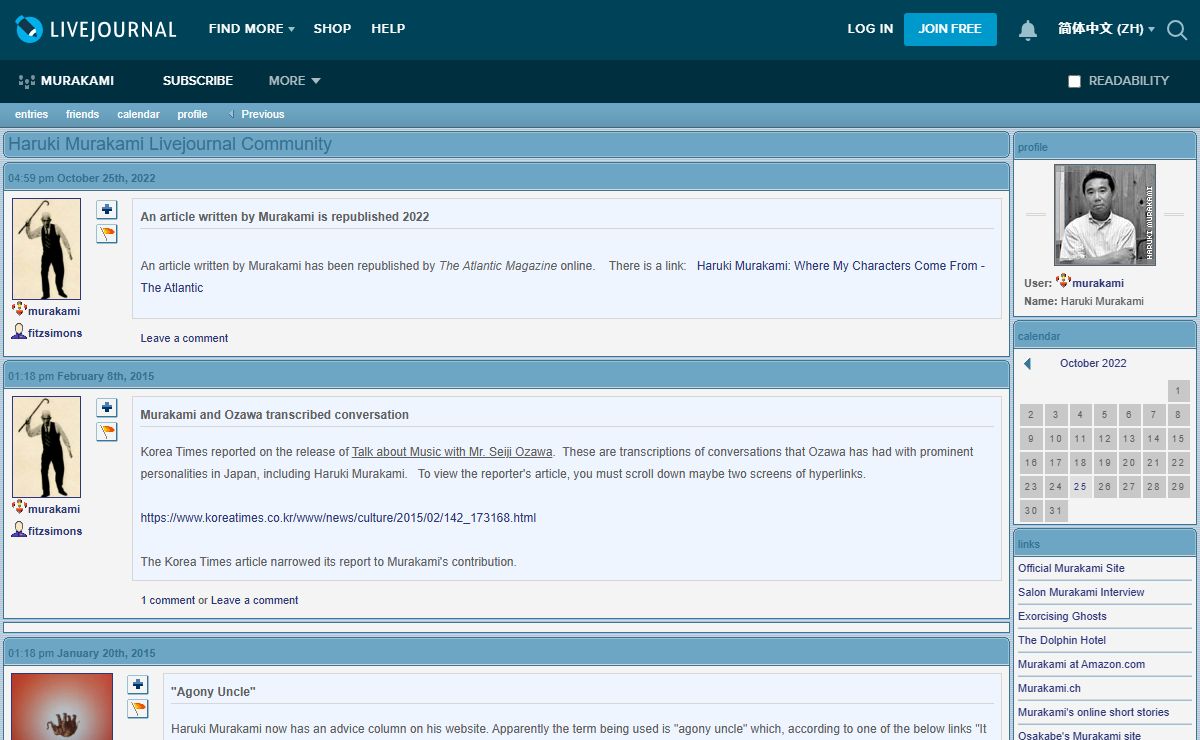
Task: Open Talk about Music with Mr. Seiji Ozawa link
Action: pos(452,452)
